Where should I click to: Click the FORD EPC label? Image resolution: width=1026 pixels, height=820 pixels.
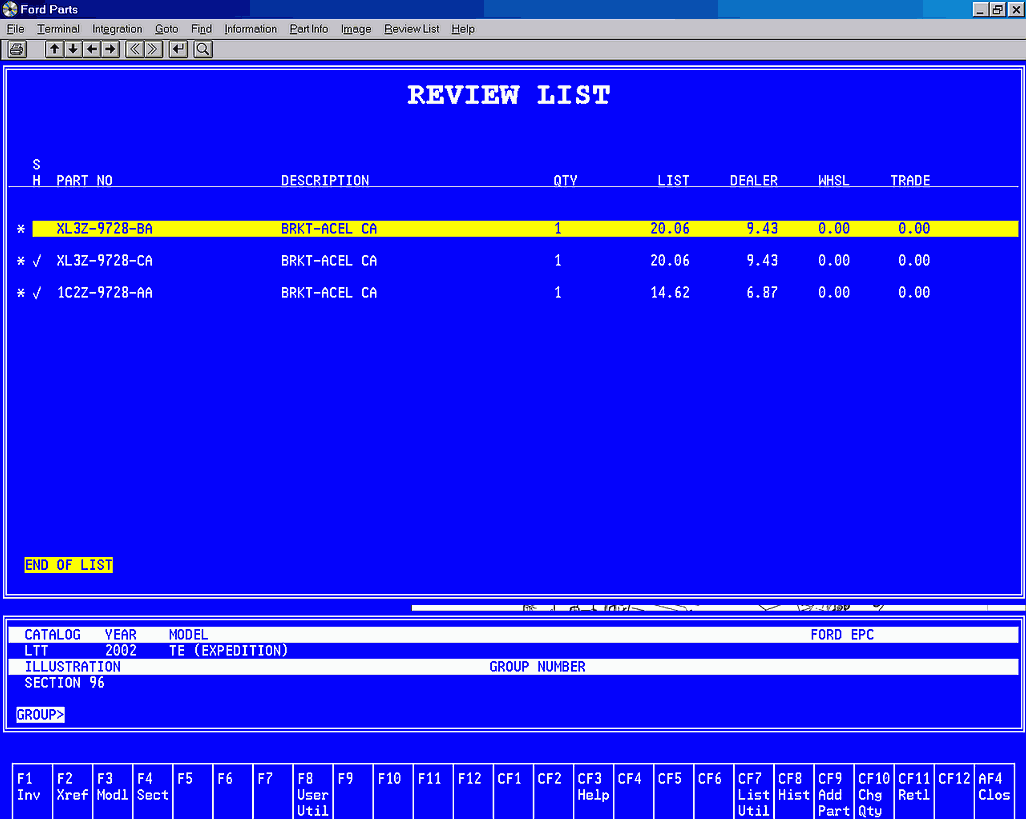[842, 635]
